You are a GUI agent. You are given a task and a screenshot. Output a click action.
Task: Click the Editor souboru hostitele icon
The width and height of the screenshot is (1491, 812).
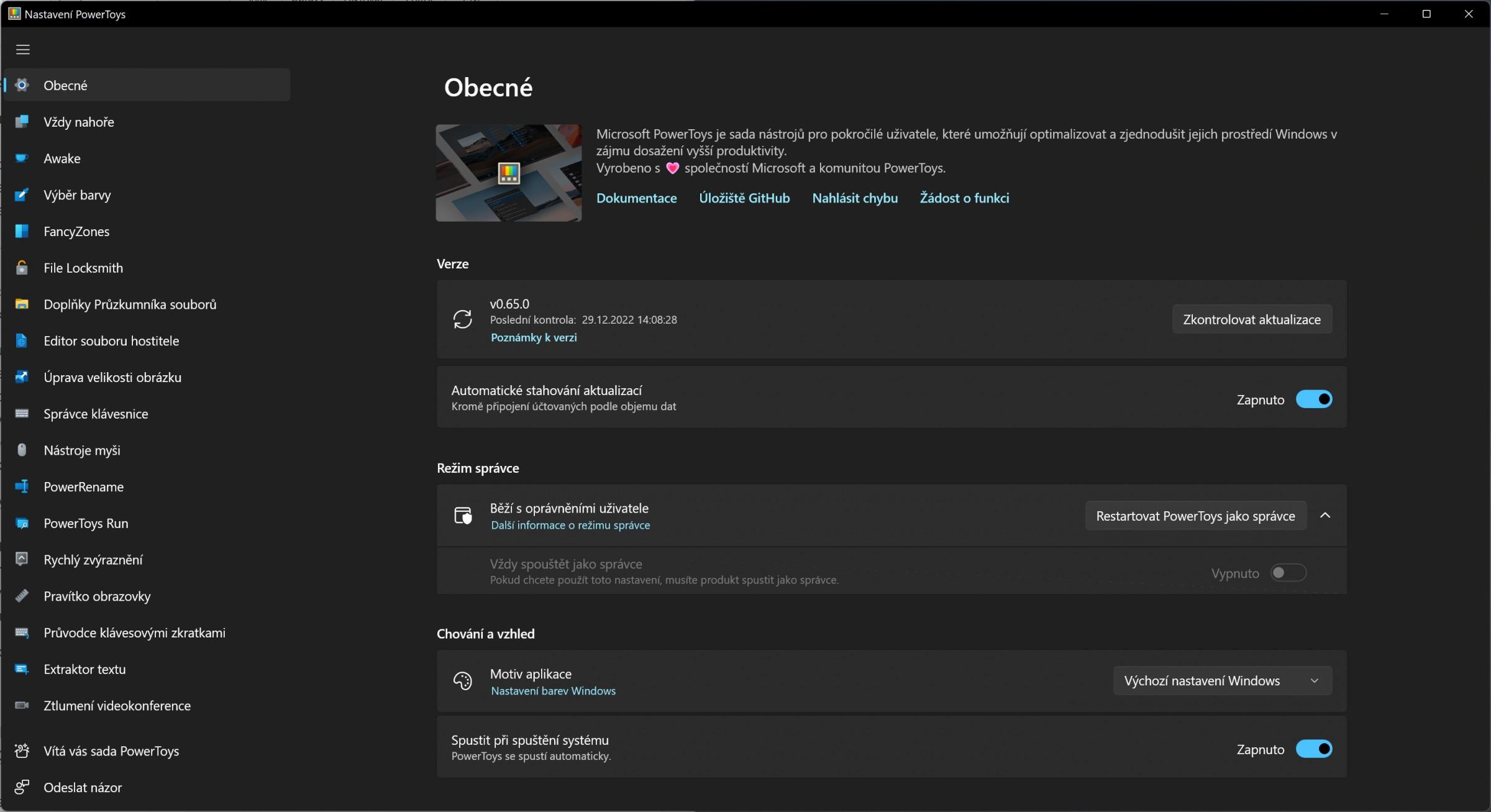tap(22, 340)
